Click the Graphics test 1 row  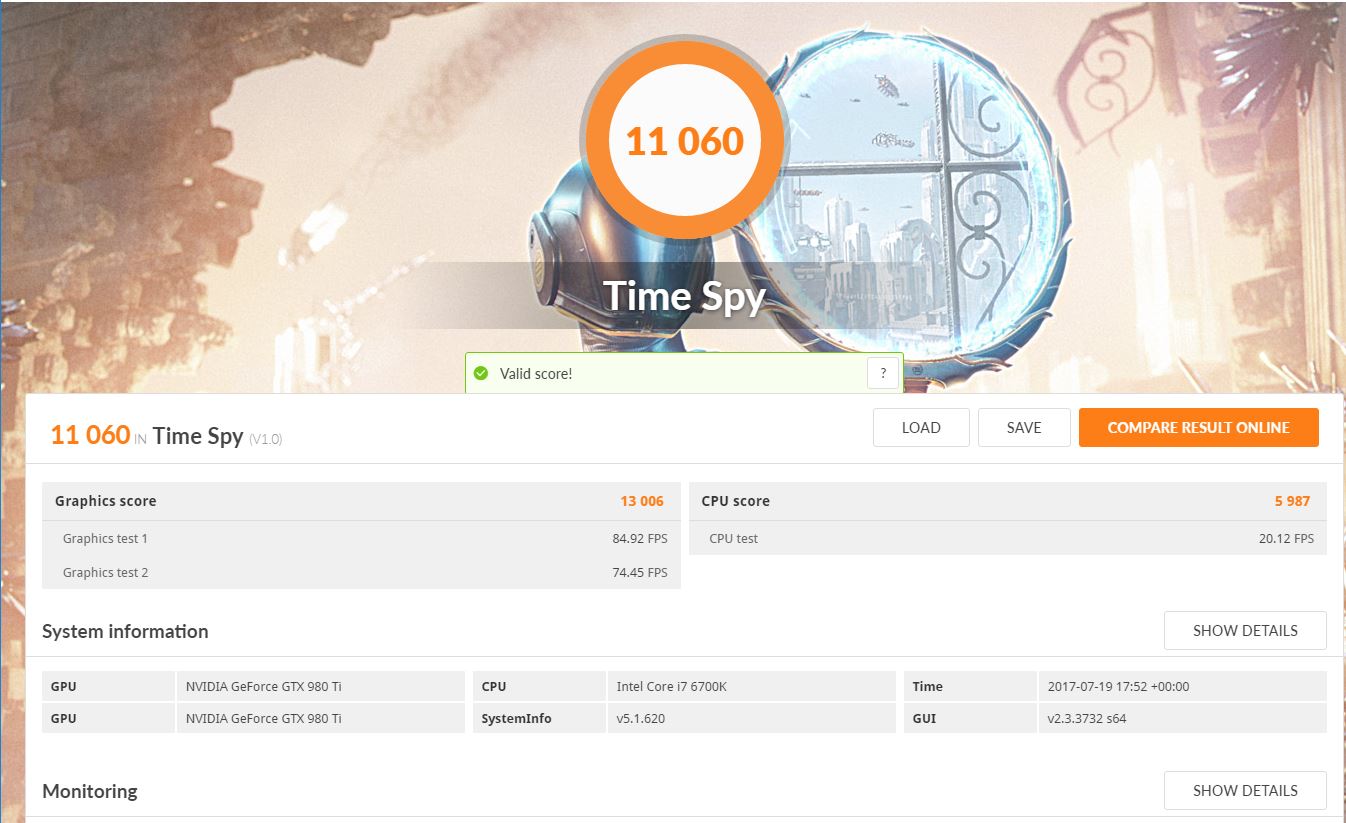coord(360,538)
